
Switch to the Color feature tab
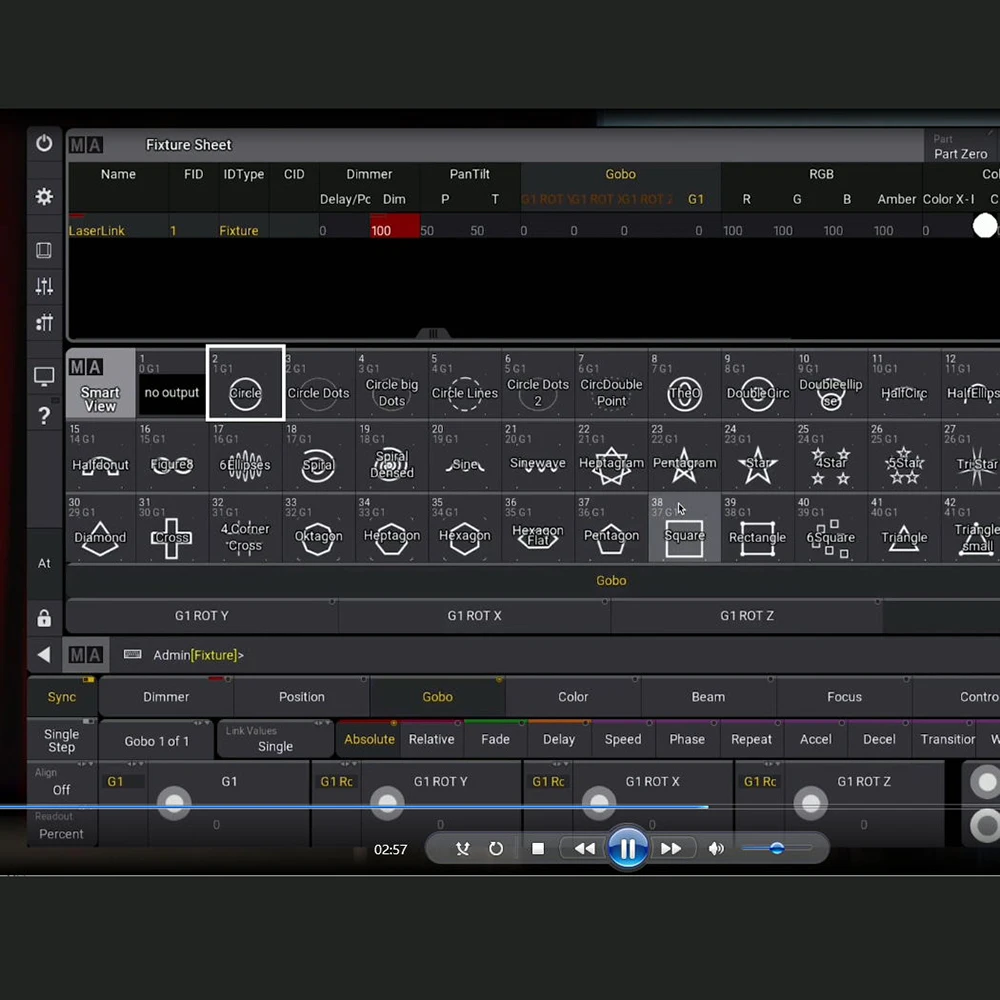573,697
